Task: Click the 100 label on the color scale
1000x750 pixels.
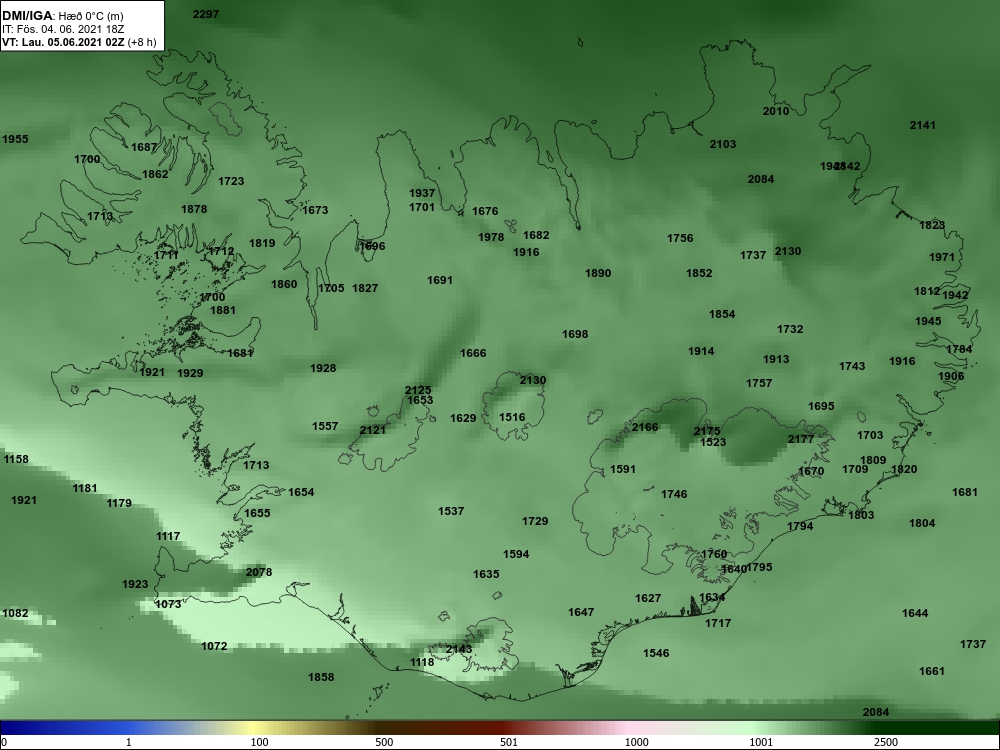Action: [x=259, y=742]
